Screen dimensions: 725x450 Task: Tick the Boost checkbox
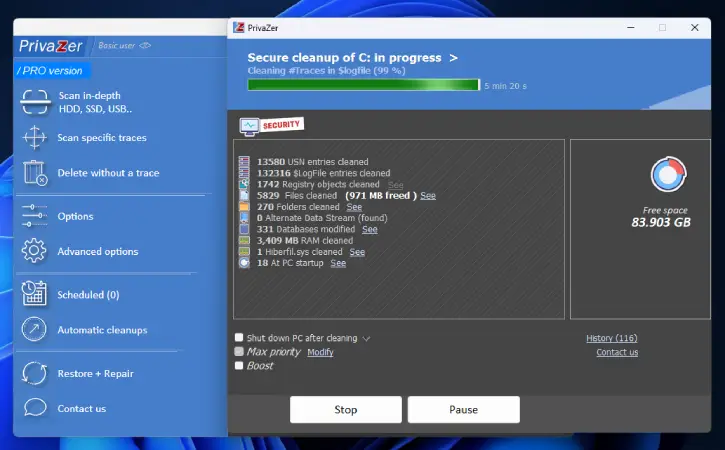coord(239,365)
